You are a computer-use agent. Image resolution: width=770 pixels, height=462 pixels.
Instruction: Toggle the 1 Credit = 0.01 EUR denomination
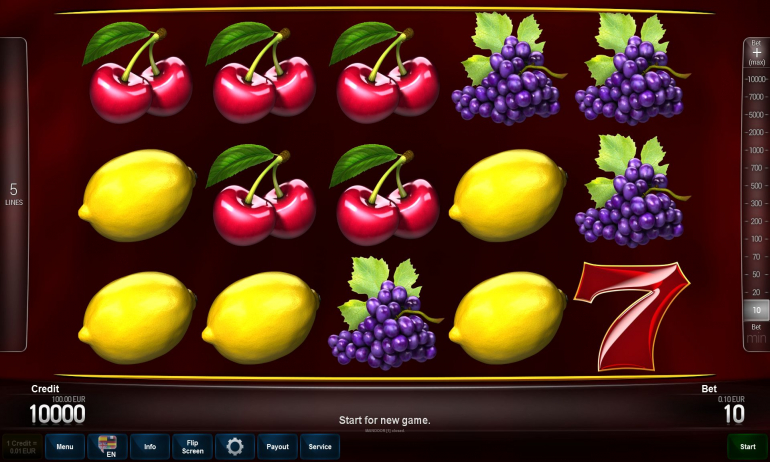tap(22, 446)
